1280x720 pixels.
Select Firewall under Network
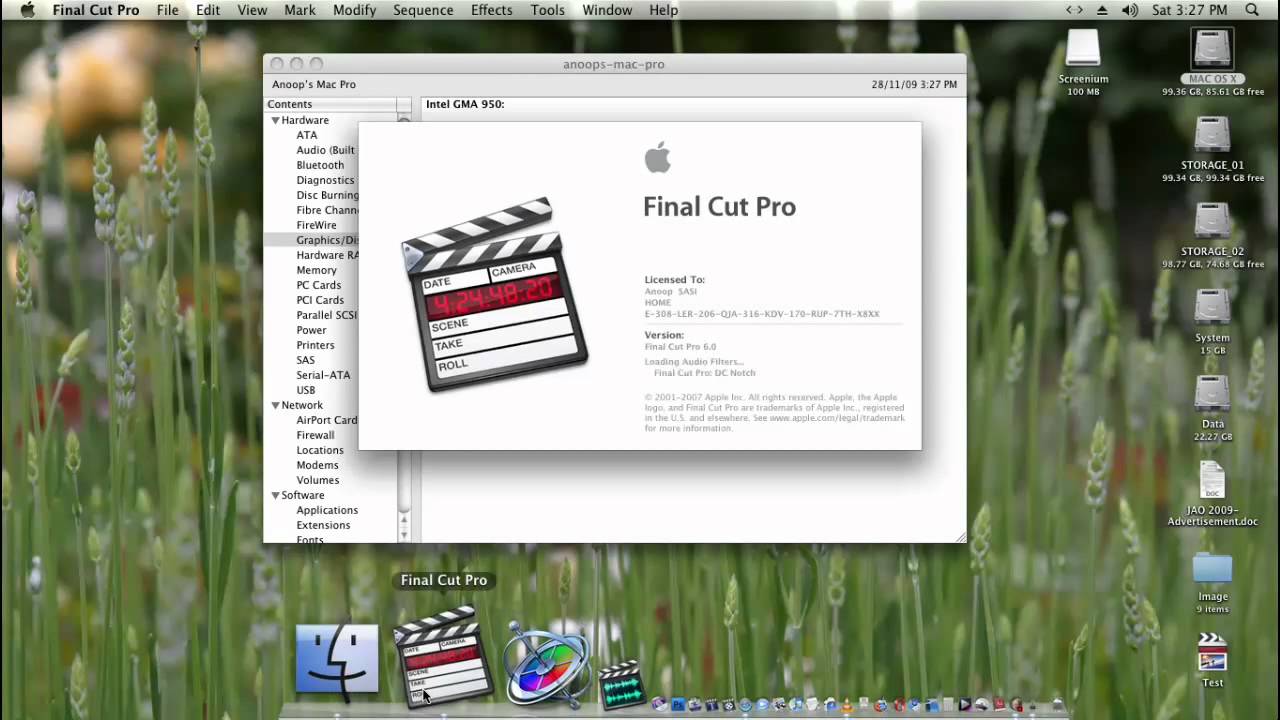315,435
